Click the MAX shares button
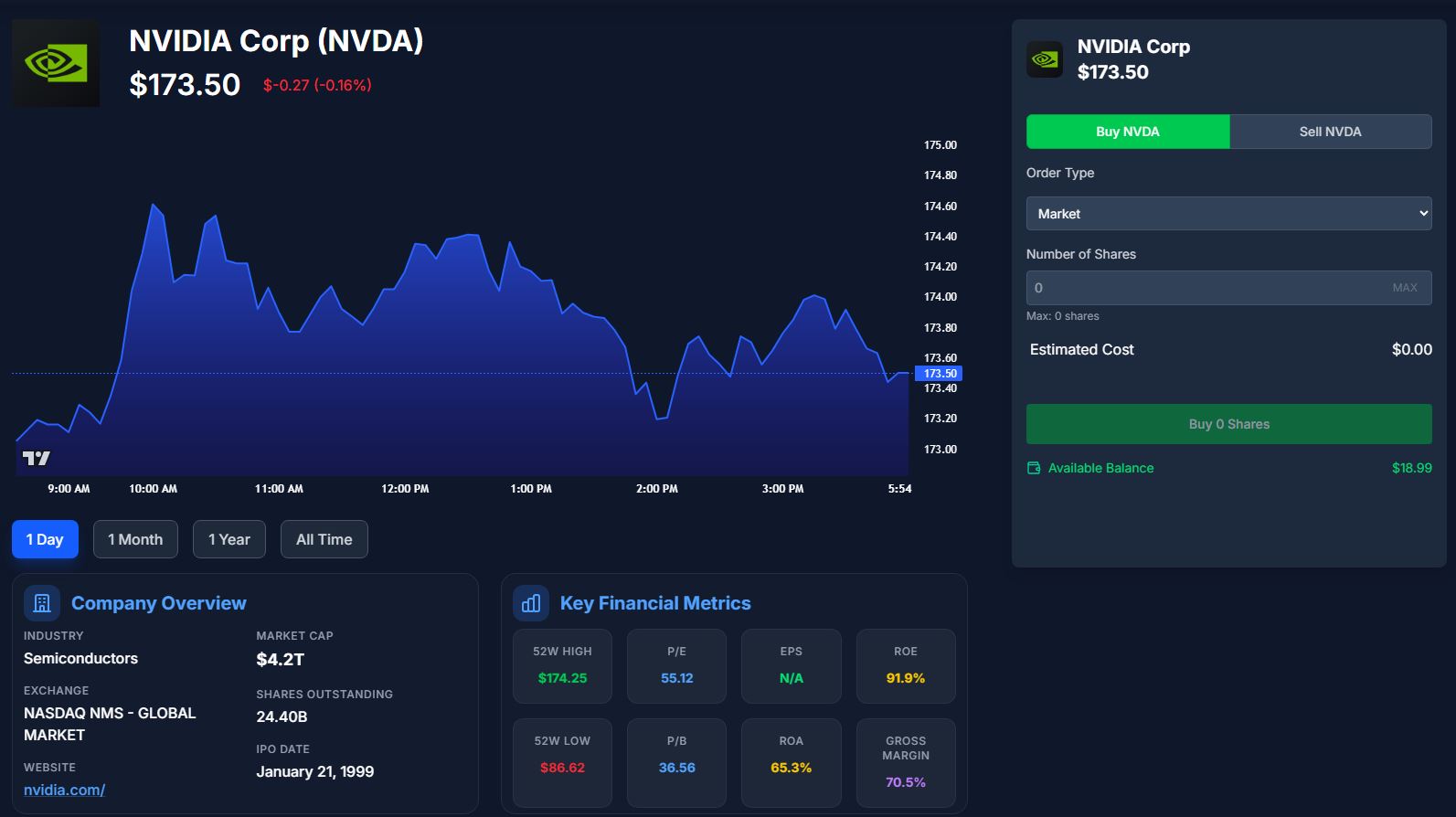The height and width of the screenshot is (817, 1456). 1405,288
